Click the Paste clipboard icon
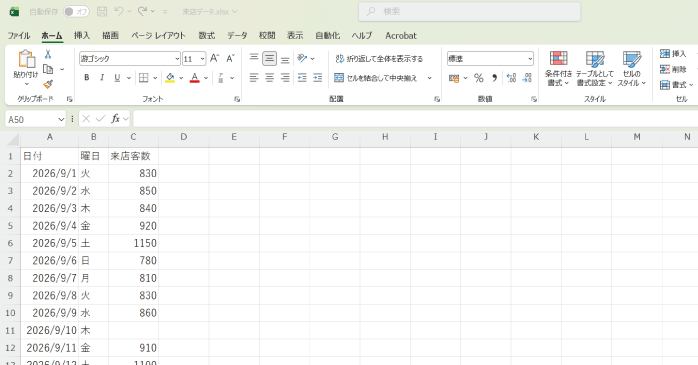The height and width of the screenshot is (365, 698). click(x=26, y=59)
